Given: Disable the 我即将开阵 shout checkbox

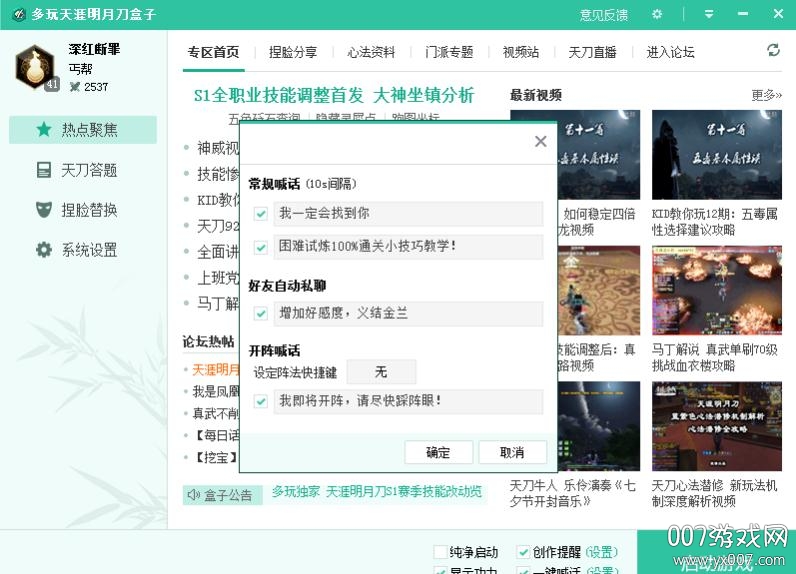Looking at the screenshot, I should point(261,401).
